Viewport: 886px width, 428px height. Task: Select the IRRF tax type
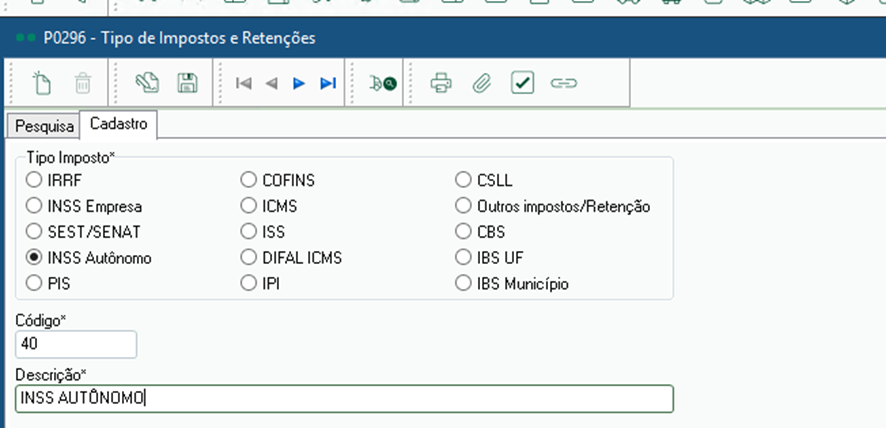point(34,180)
